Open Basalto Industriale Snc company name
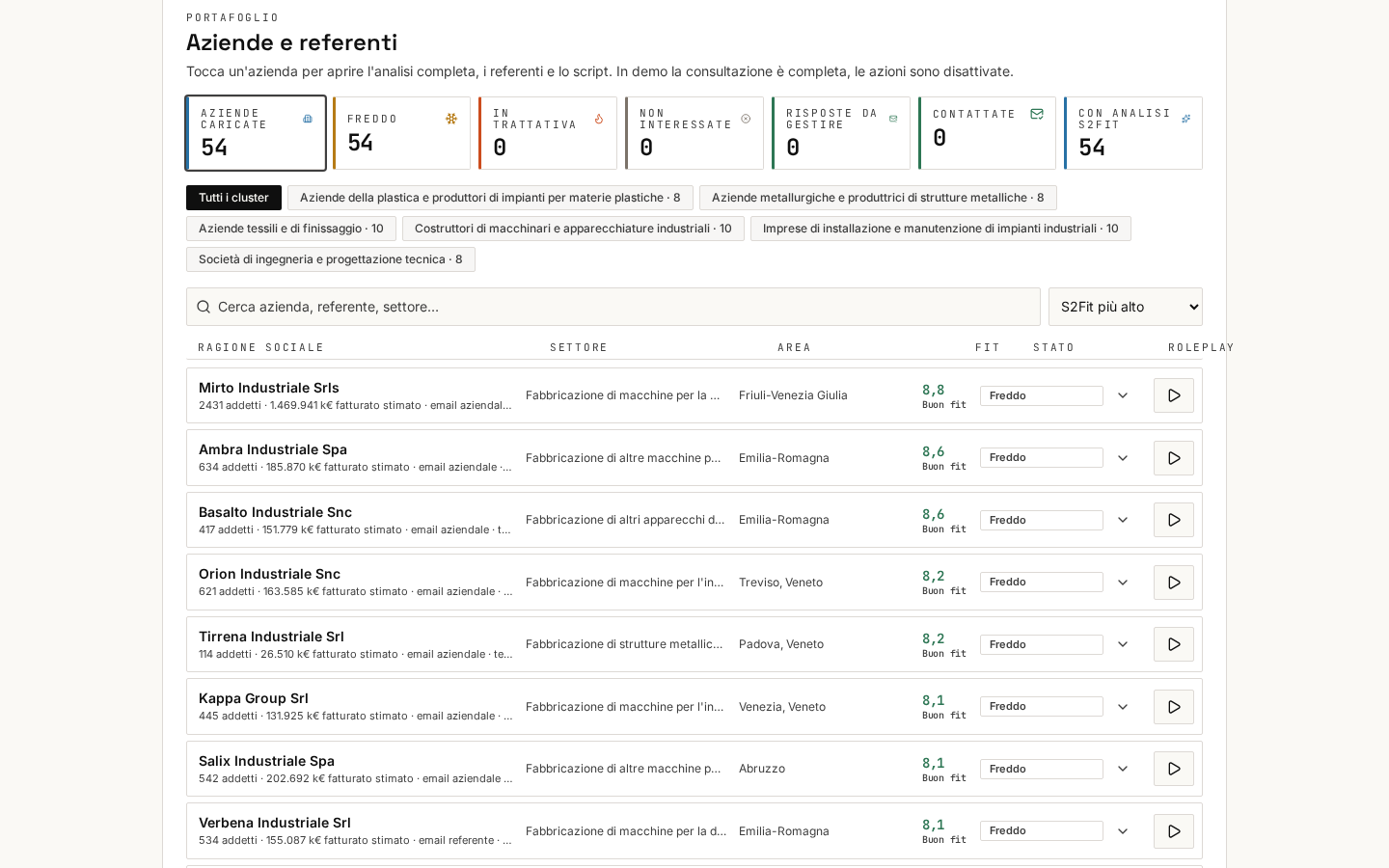 click(275, 512)
